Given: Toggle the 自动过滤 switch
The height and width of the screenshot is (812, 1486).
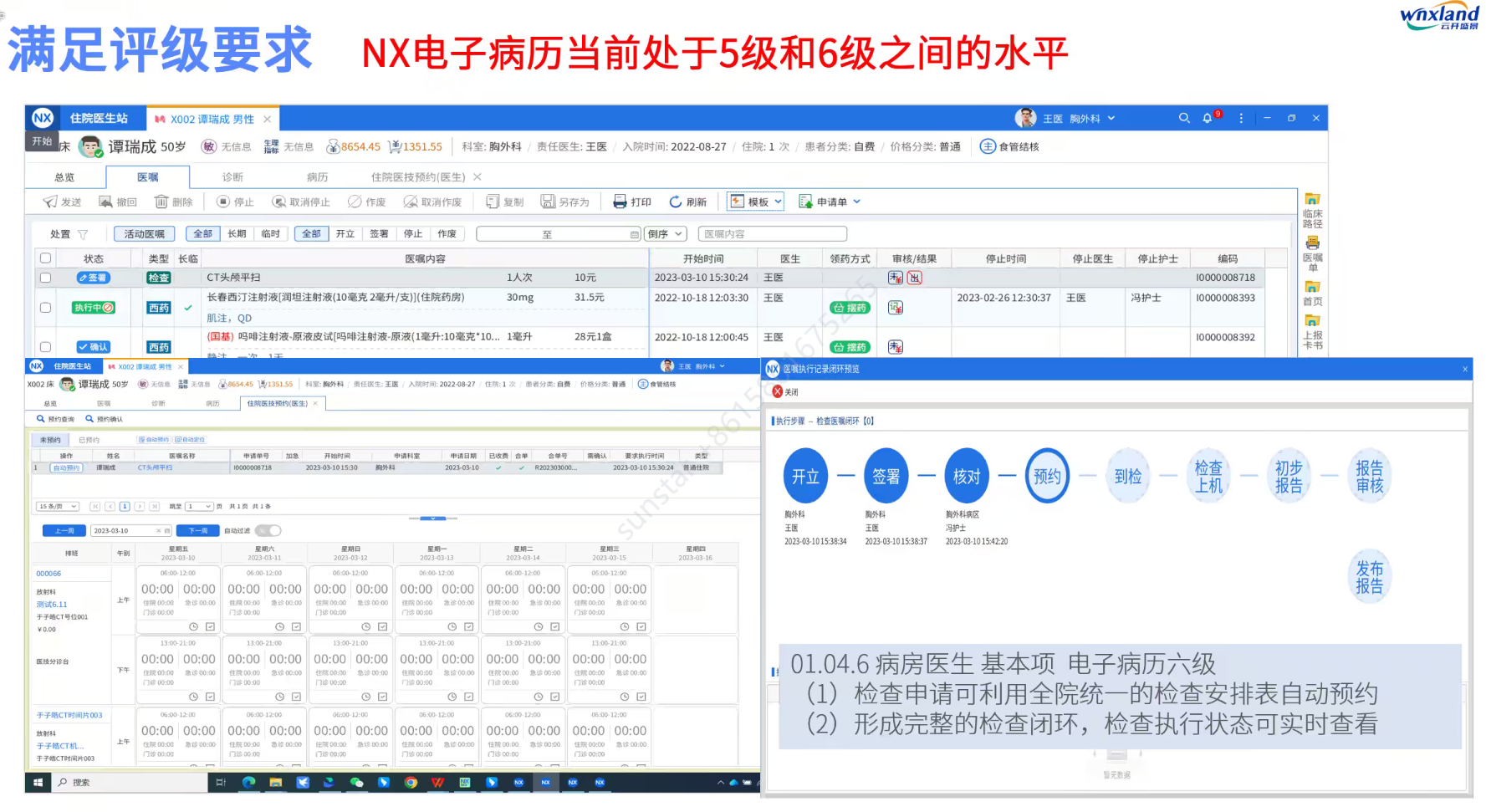Looking at the screenshot, I should [x=268, y=531].
